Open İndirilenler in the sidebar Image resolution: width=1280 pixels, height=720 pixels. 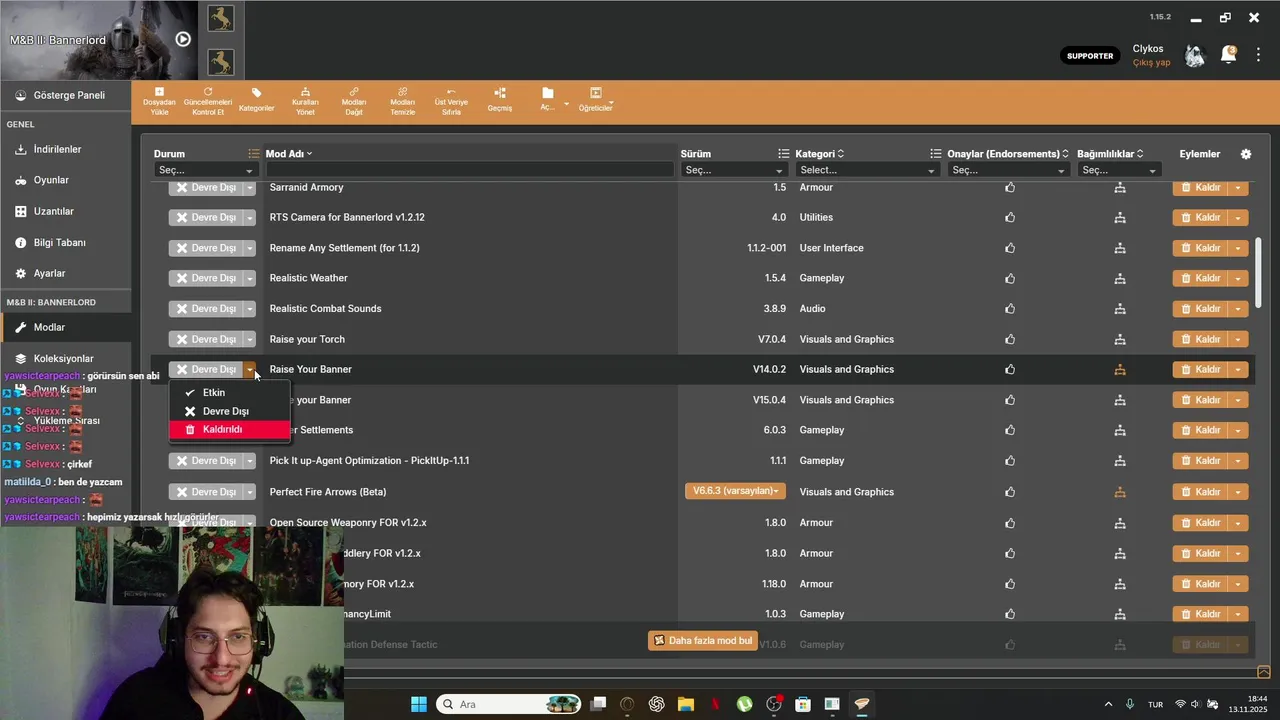coord(65,149)
